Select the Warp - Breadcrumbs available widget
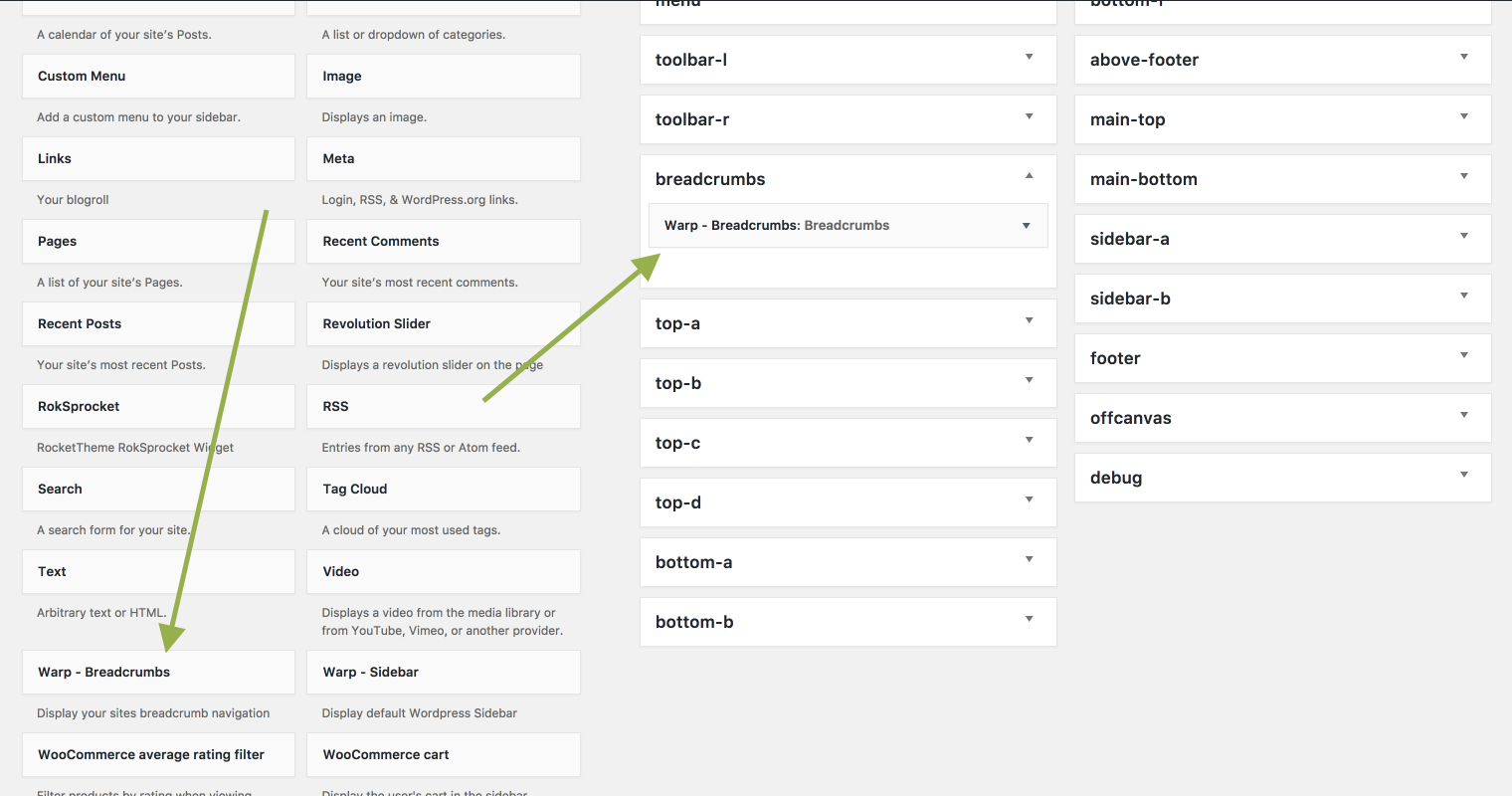This screenshot has width=1512, height=796. pyautogui.click(x=158, y=672)
